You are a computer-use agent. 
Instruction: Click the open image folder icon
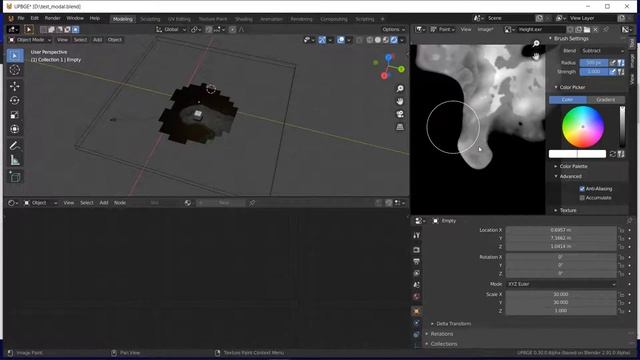tap(587, 29)
